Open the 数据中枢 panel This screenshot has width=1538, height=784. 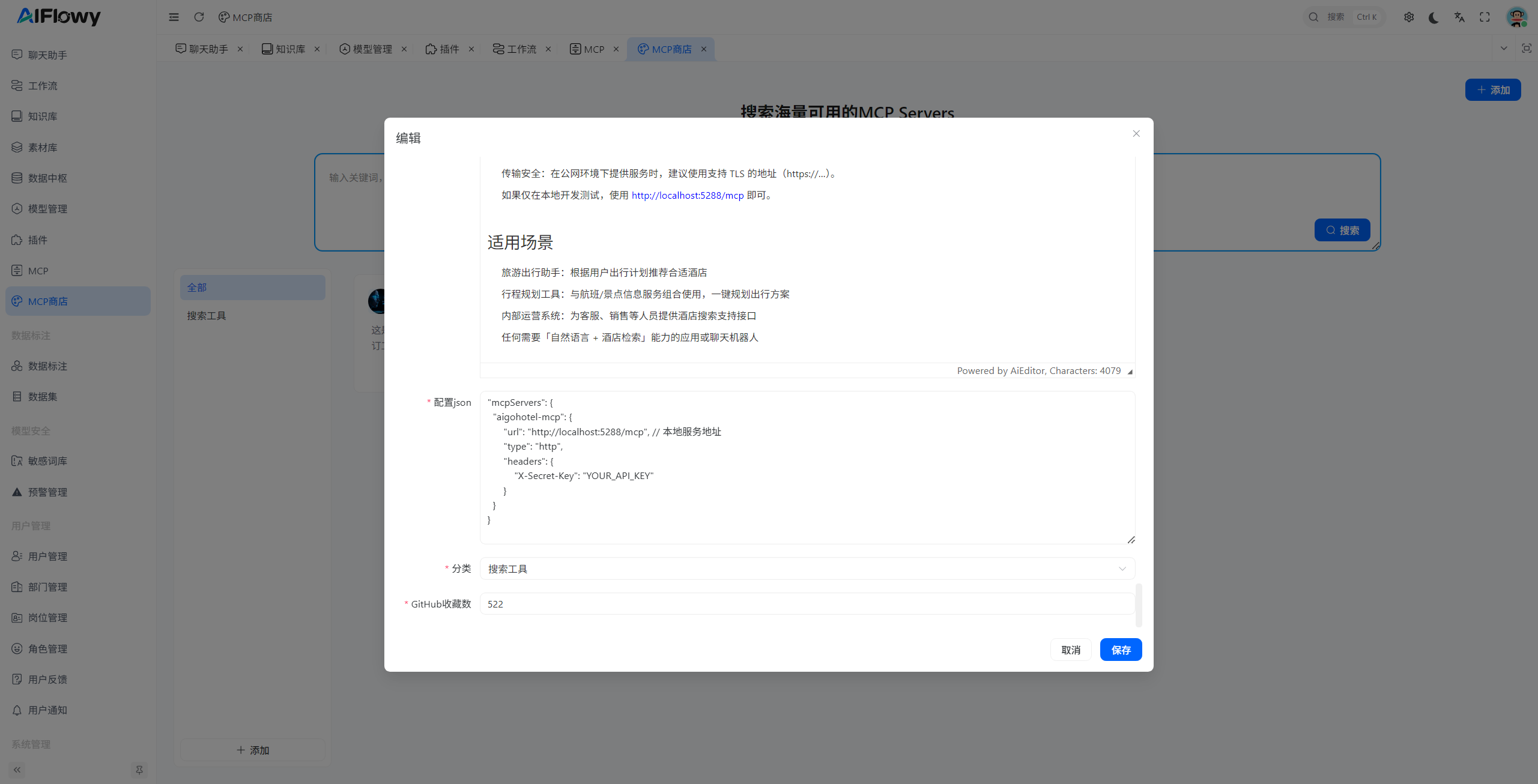[47, 178]
